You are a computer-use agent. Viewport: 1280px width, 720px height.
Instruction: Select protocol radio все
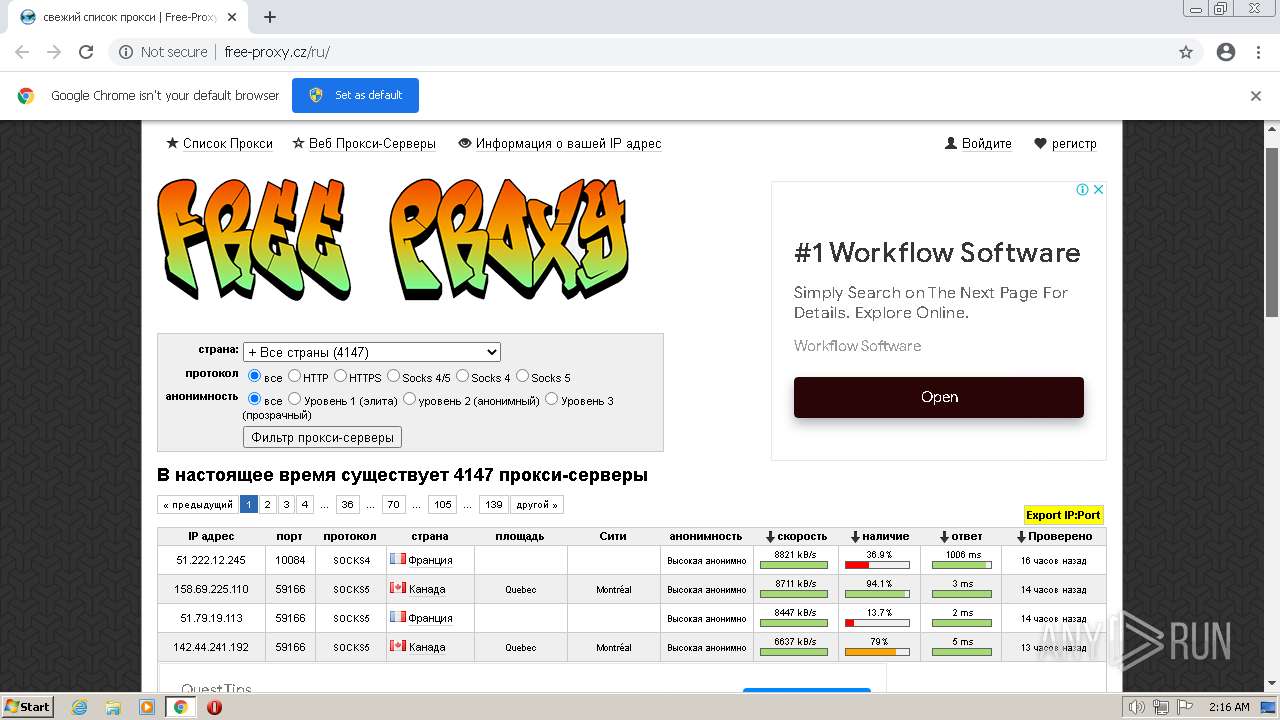coord(254,377)
